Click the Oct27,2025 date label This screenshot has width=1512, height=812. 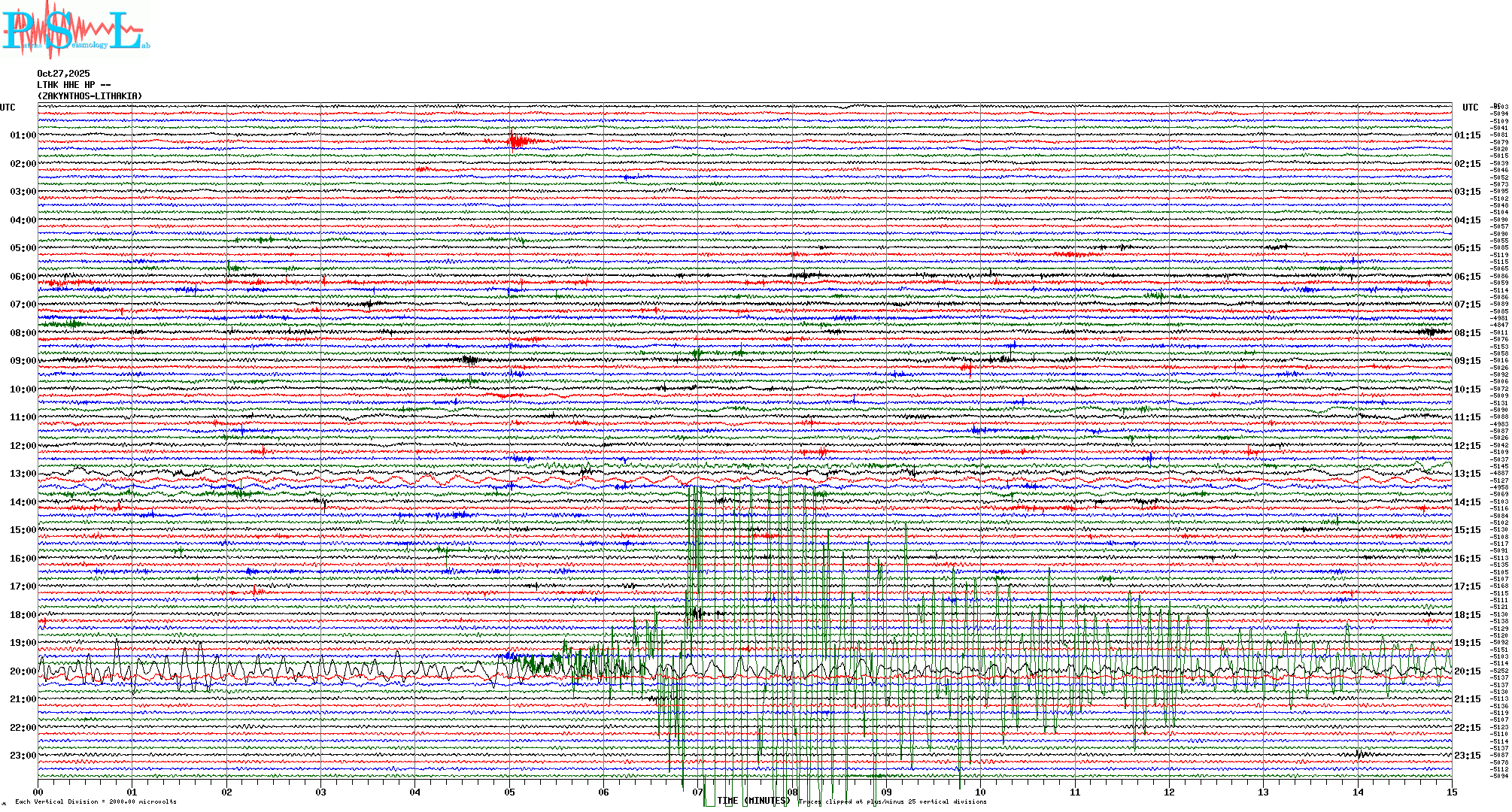pyautogui.click(x=63, y=74)
